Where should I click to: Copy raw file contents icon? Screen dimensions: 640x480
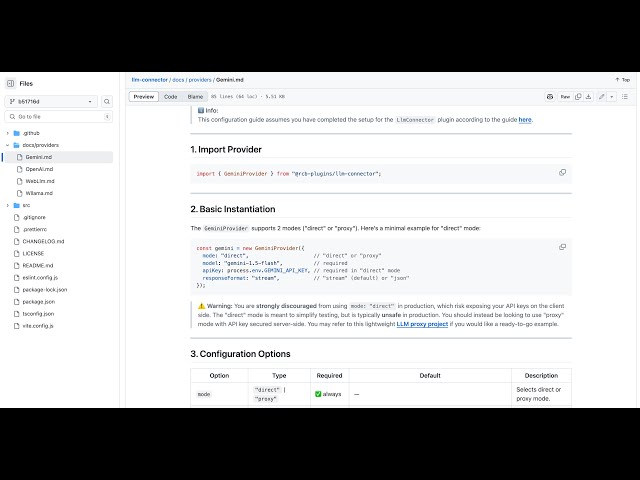(x=578, y=97)
